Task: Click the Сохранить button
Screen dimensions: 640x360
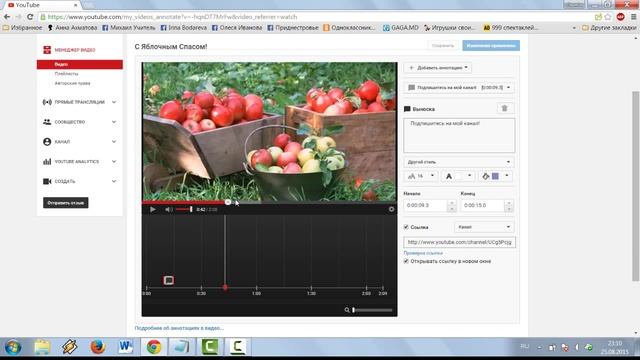Action: pos(443,46)
